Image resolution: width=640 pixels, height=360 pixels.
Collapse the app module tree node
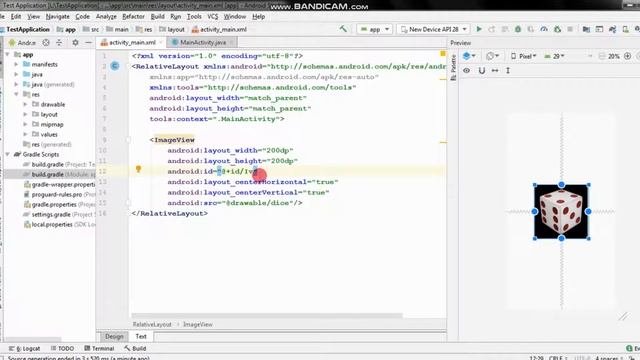[x=8, y=54]
